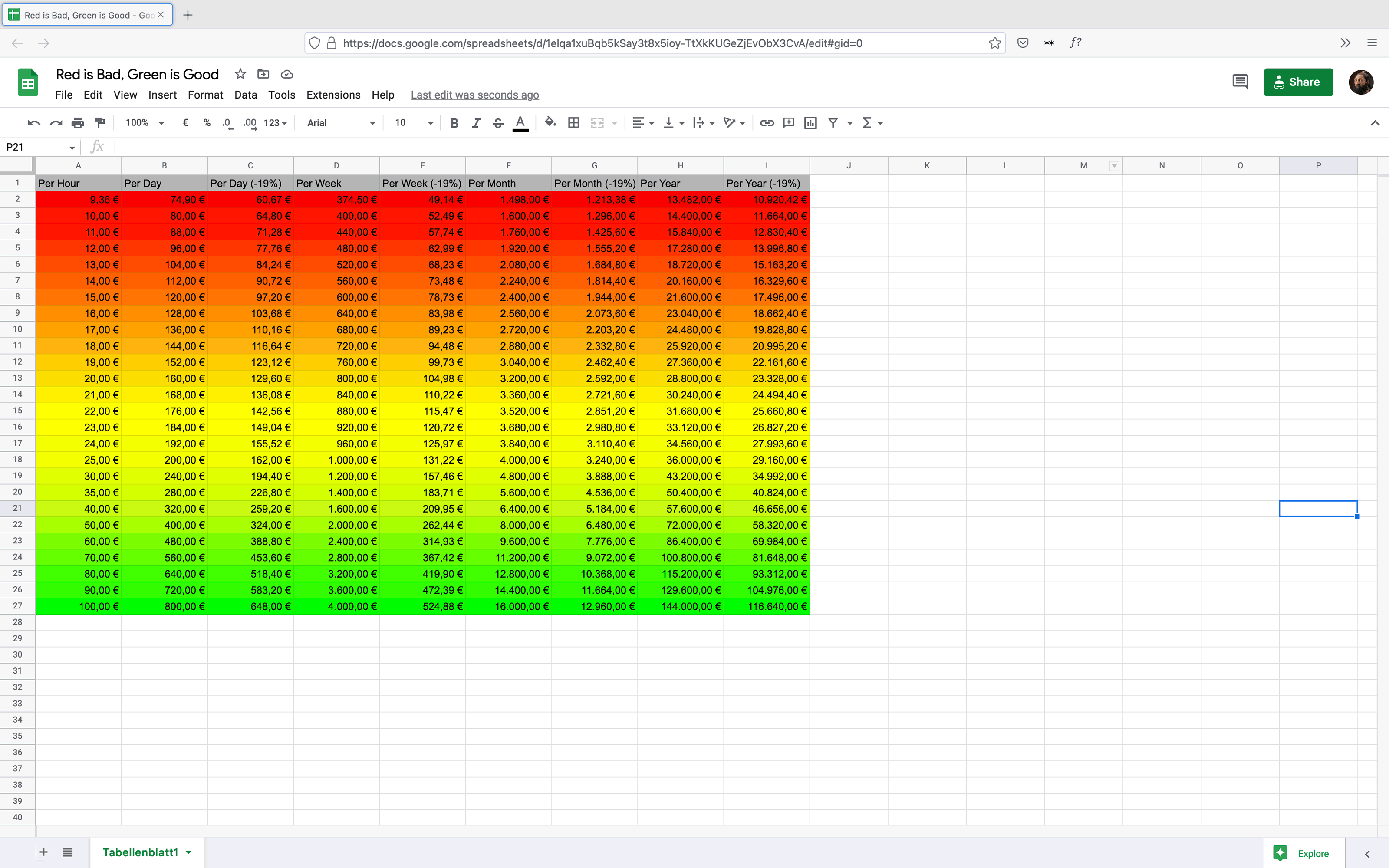Click the print icon
1389x868 pixels.
78,123
